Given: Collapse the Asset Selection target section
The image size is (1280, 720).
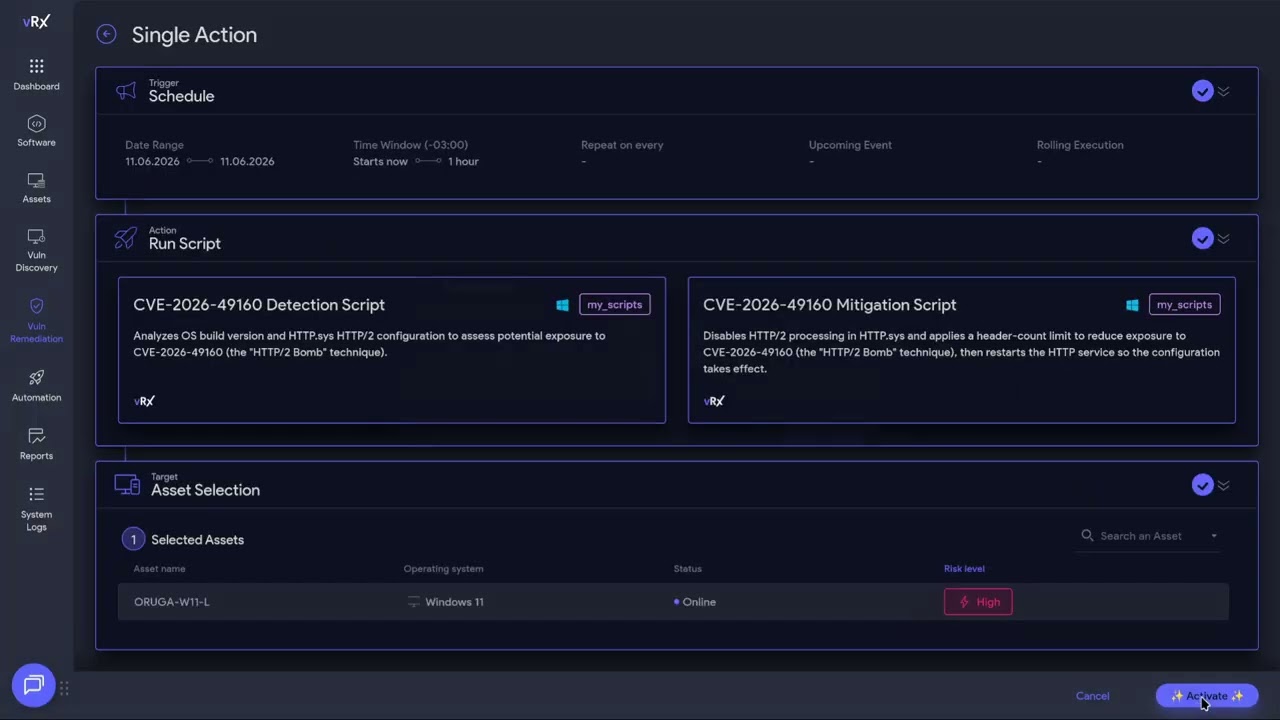Looking at the screenshot, I should click(x=1223, y=485).
